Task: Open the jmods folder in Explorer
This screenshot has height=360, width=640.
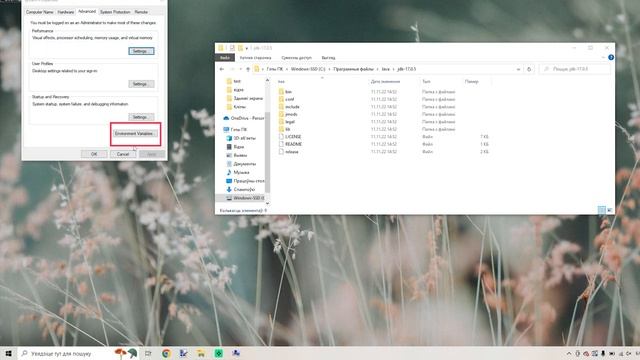Action: tap(291, 114)
